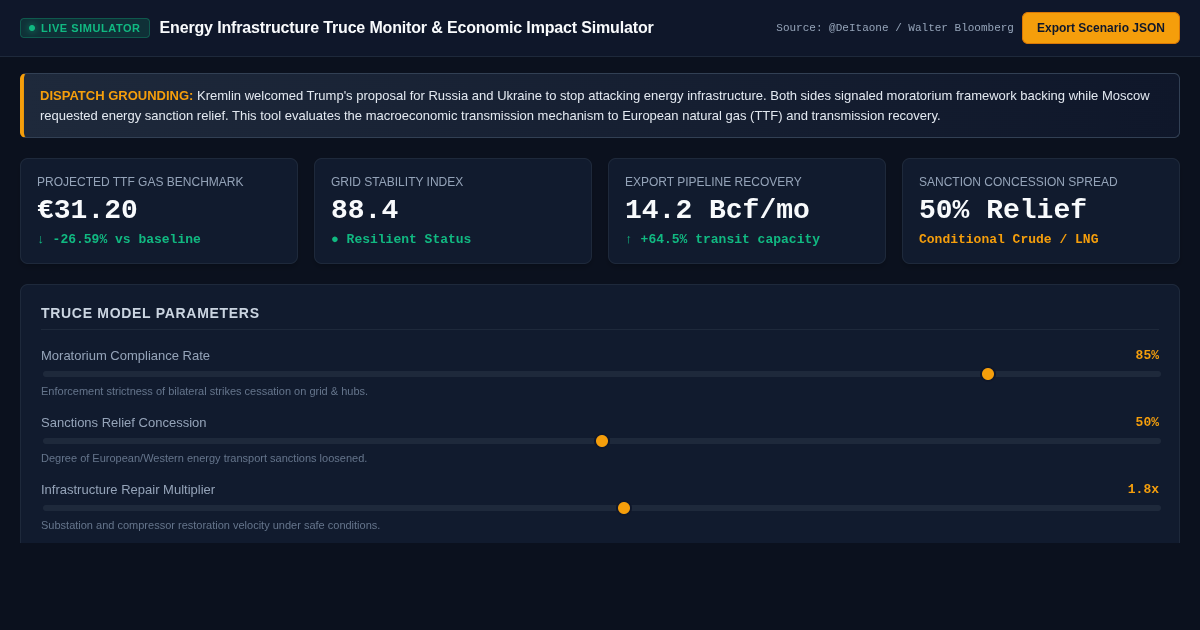
Task: Click the Source @DeItaone / Walter Bloomberg text
Action: (895, 28)
